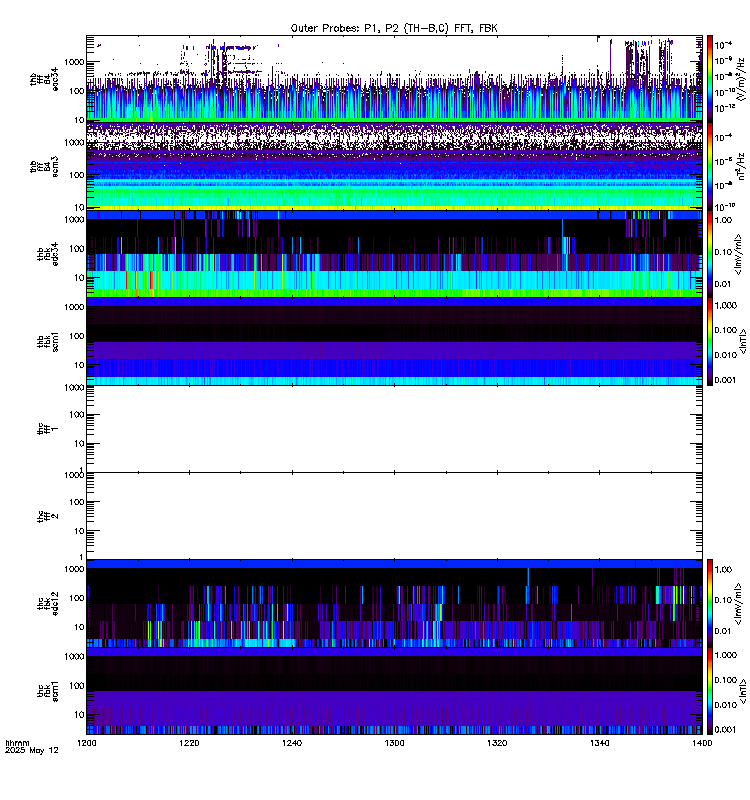Select the 'thb fbk edc34' panel label
Image resolution: width=750 pixels, height=800 pixels.
pyautogui.click(x=48, y=254)
